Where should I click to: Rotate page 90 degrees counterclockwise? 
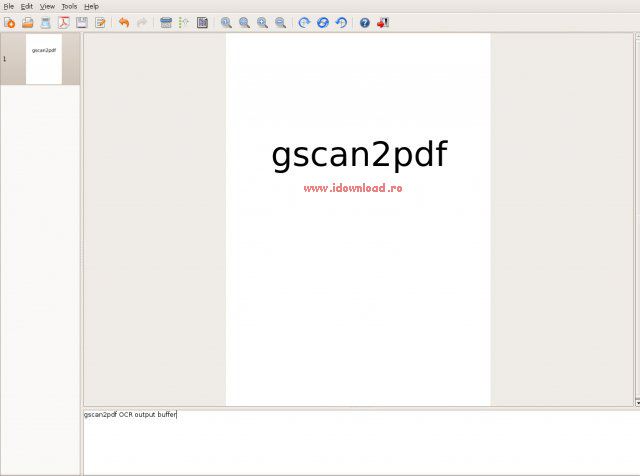(341, 23)
